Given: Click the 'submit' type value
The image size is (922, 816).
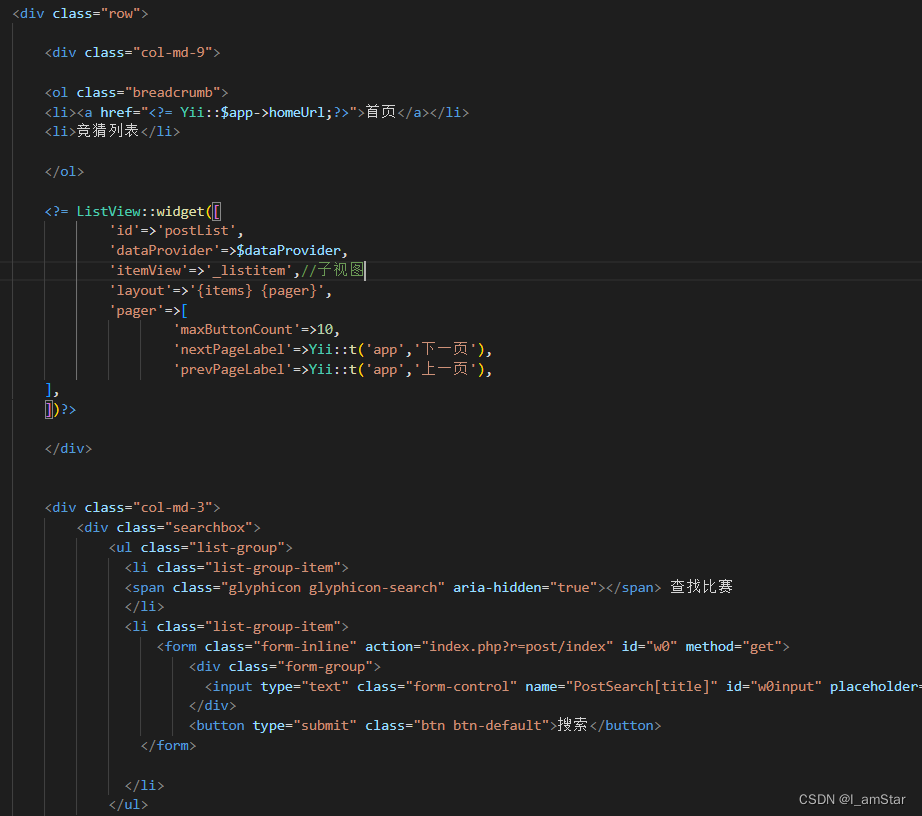Looking at the screenshot, I should 325,726.
